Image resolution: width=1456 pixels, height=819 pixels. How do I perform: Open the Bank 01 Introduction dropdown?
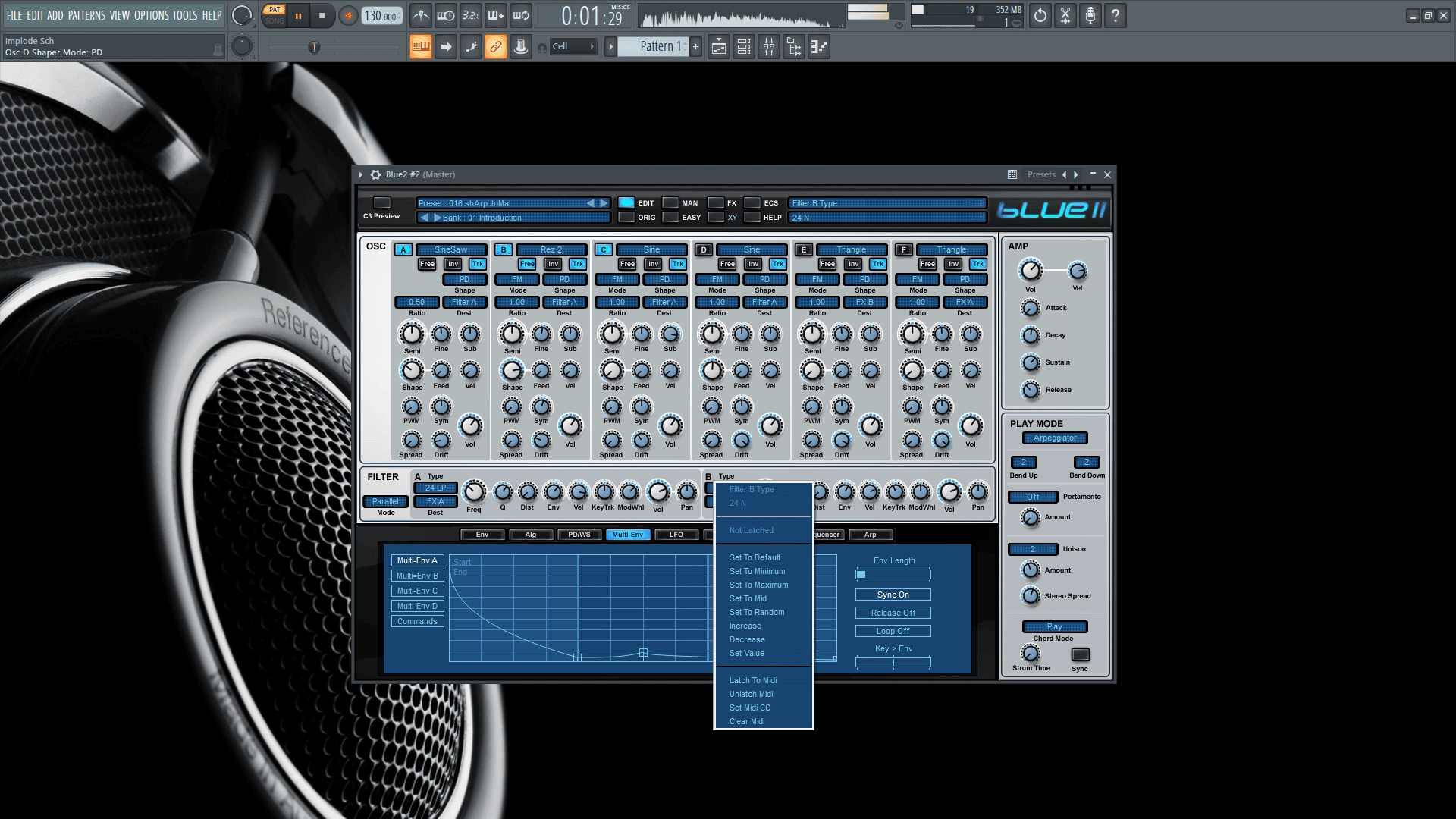coord(513,218)
